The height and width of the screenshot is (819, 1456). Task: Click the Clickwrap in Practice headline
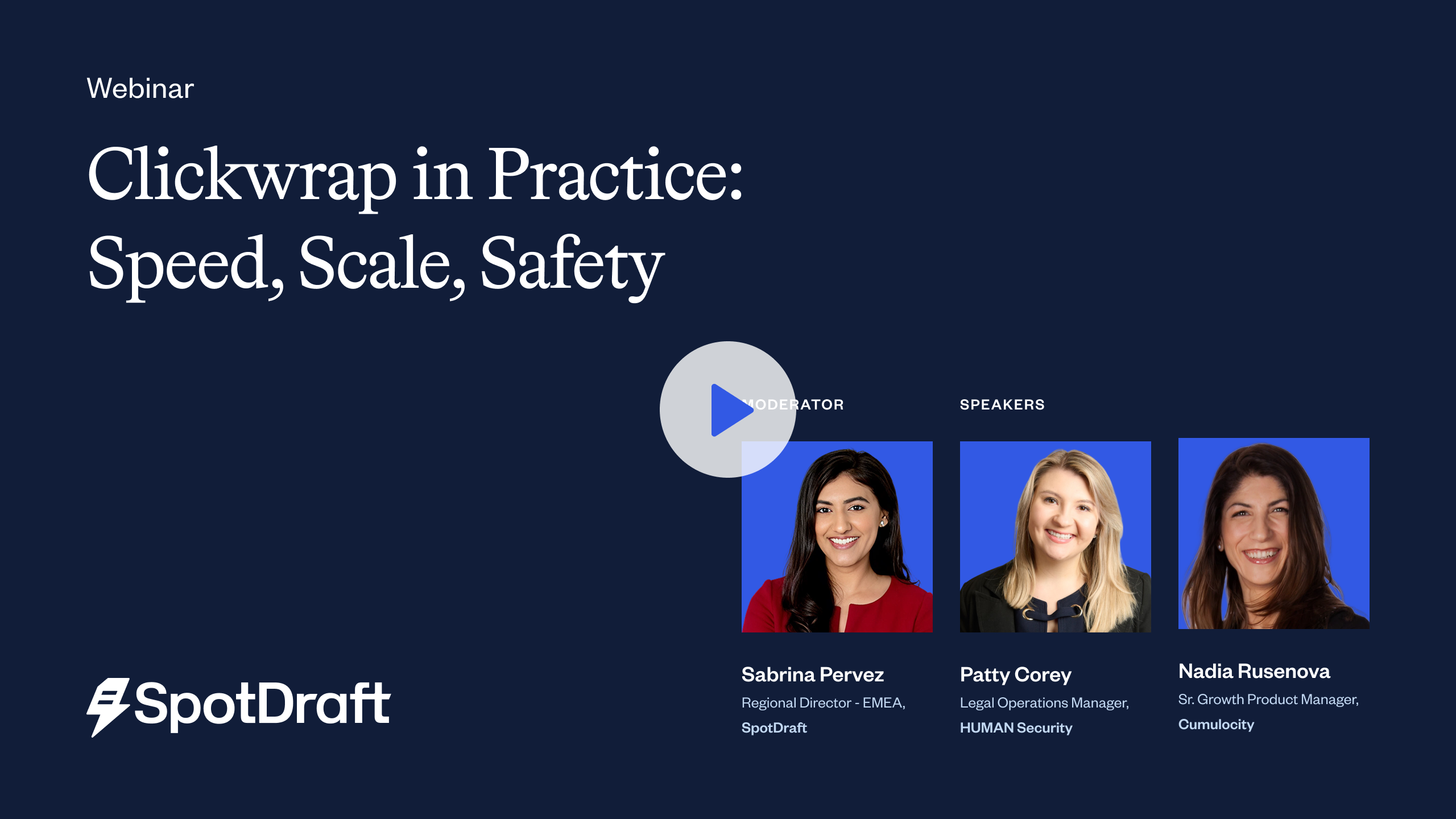coord(415,175)
